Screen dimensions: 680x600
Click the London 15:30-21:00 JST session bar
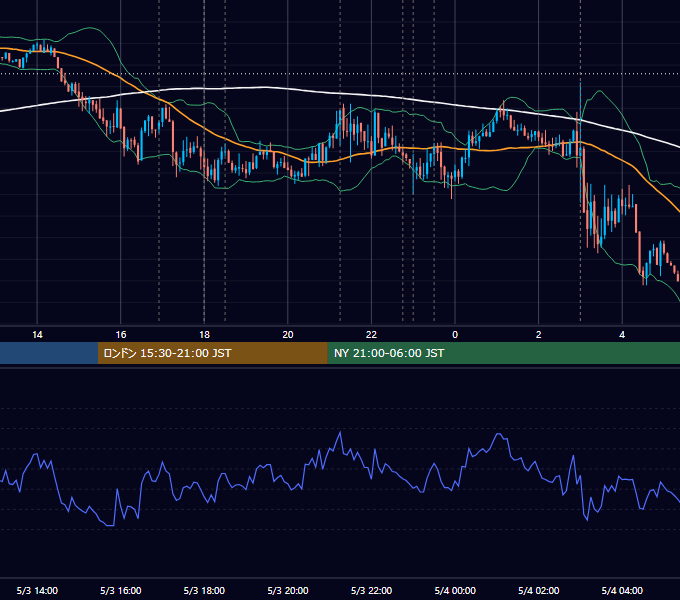coord(212,353)
